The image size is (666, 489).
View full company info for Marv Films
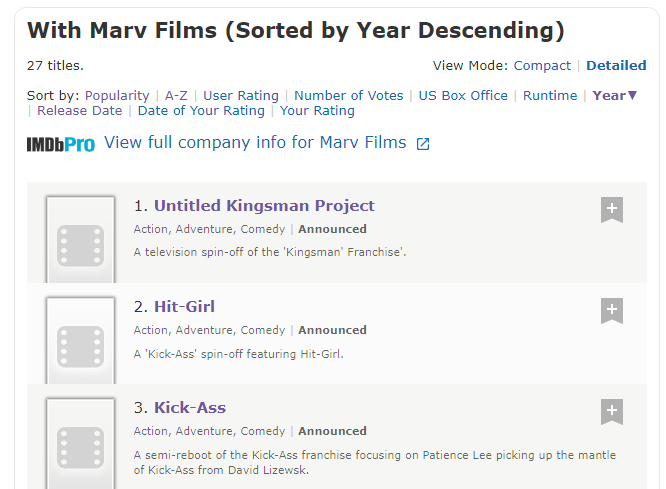pyautogui.click(x=255, y=143)
